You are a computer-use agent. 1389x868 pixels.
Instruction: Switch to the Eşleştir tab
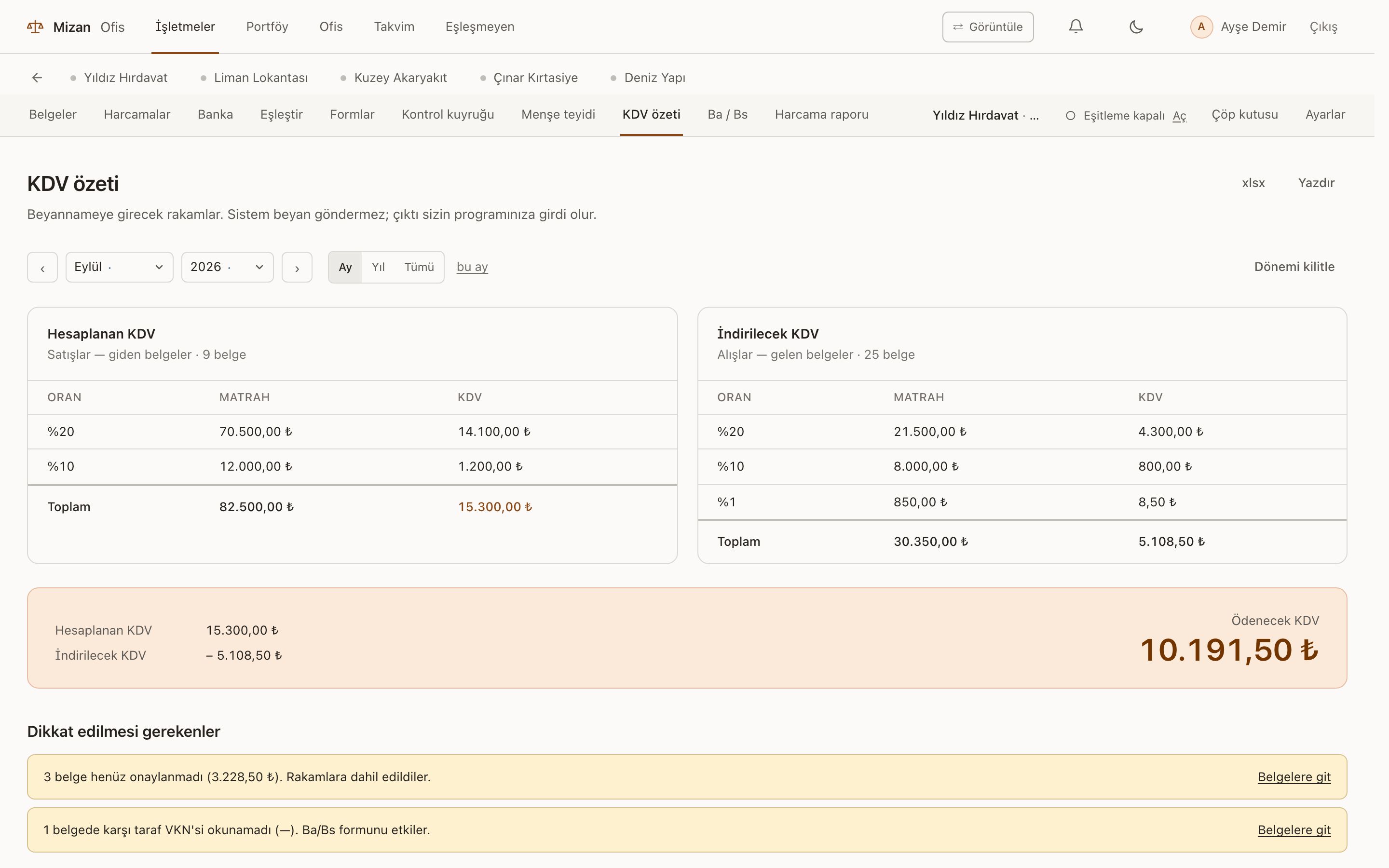(281, 115)
